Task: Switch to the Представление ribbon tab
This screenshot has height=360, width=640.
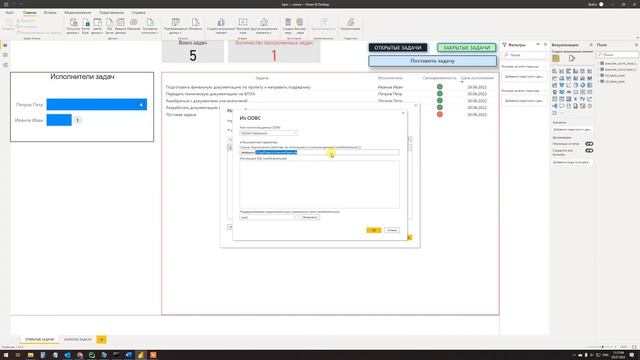Action: click(x=111, y=13)
